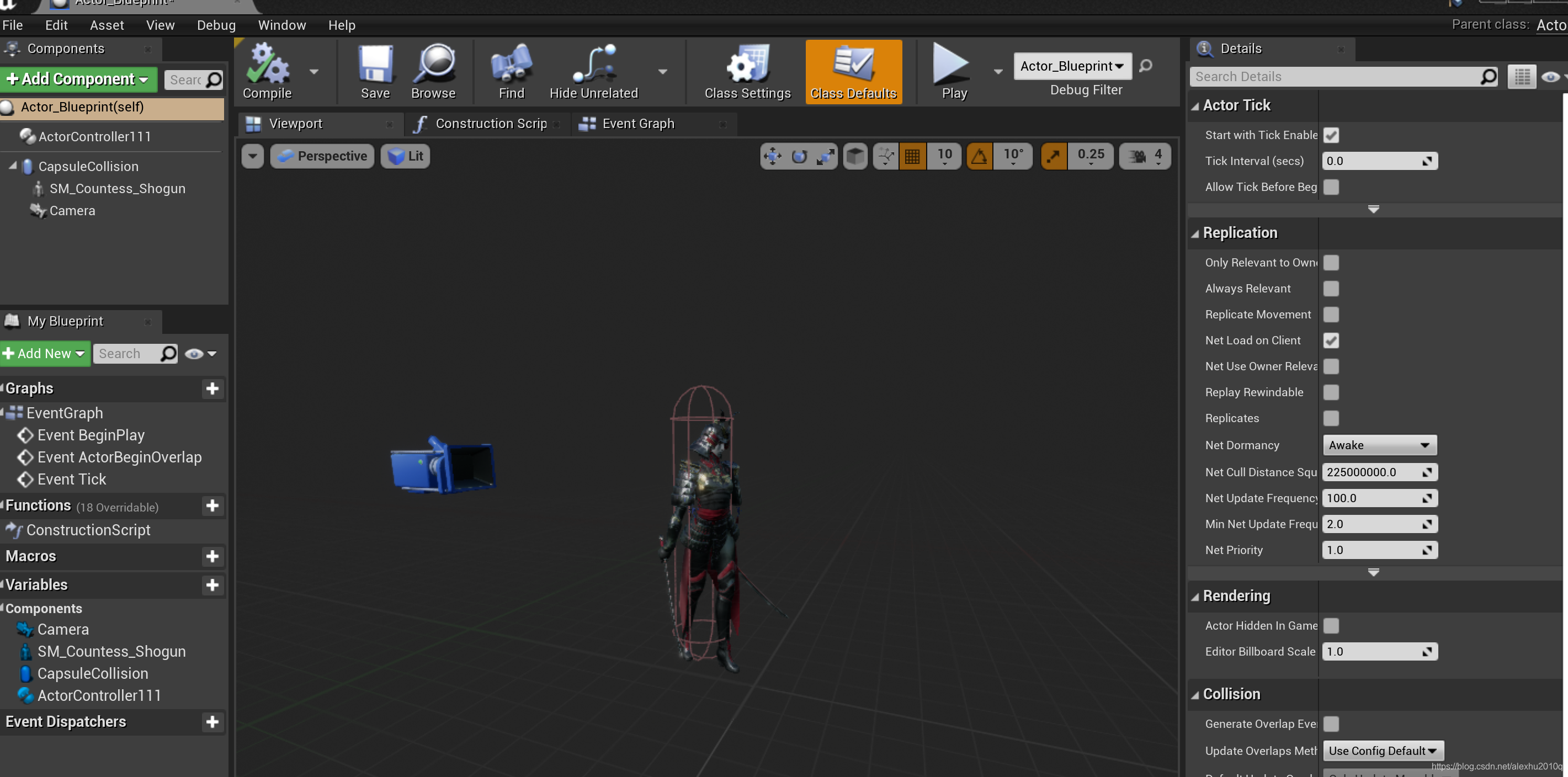The width and height of the screenshot is (1568, 777).
Task: Play the level in editor
Action: point(954,72)
